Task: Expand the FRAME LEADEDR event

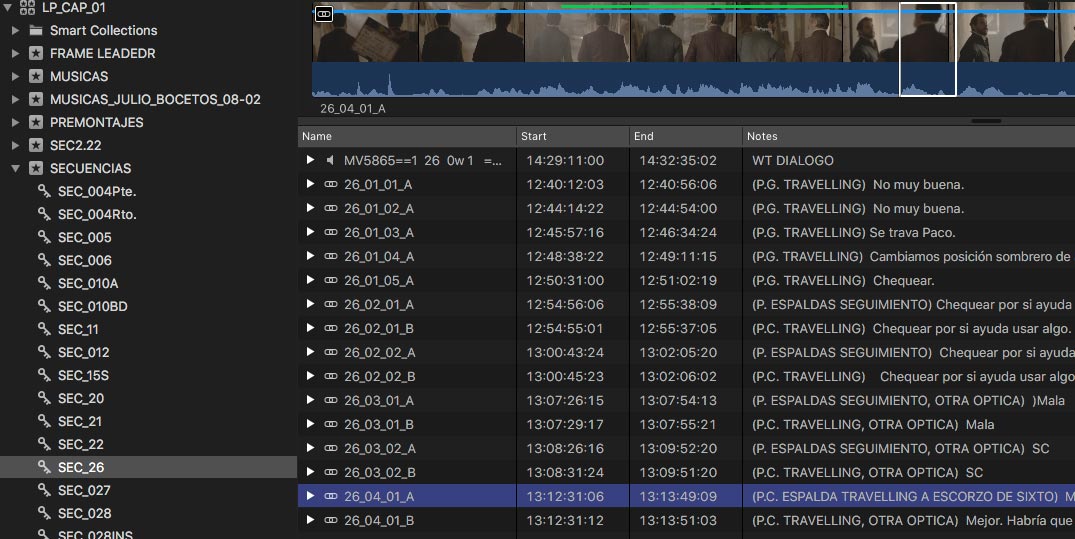Action: point(15,53)
